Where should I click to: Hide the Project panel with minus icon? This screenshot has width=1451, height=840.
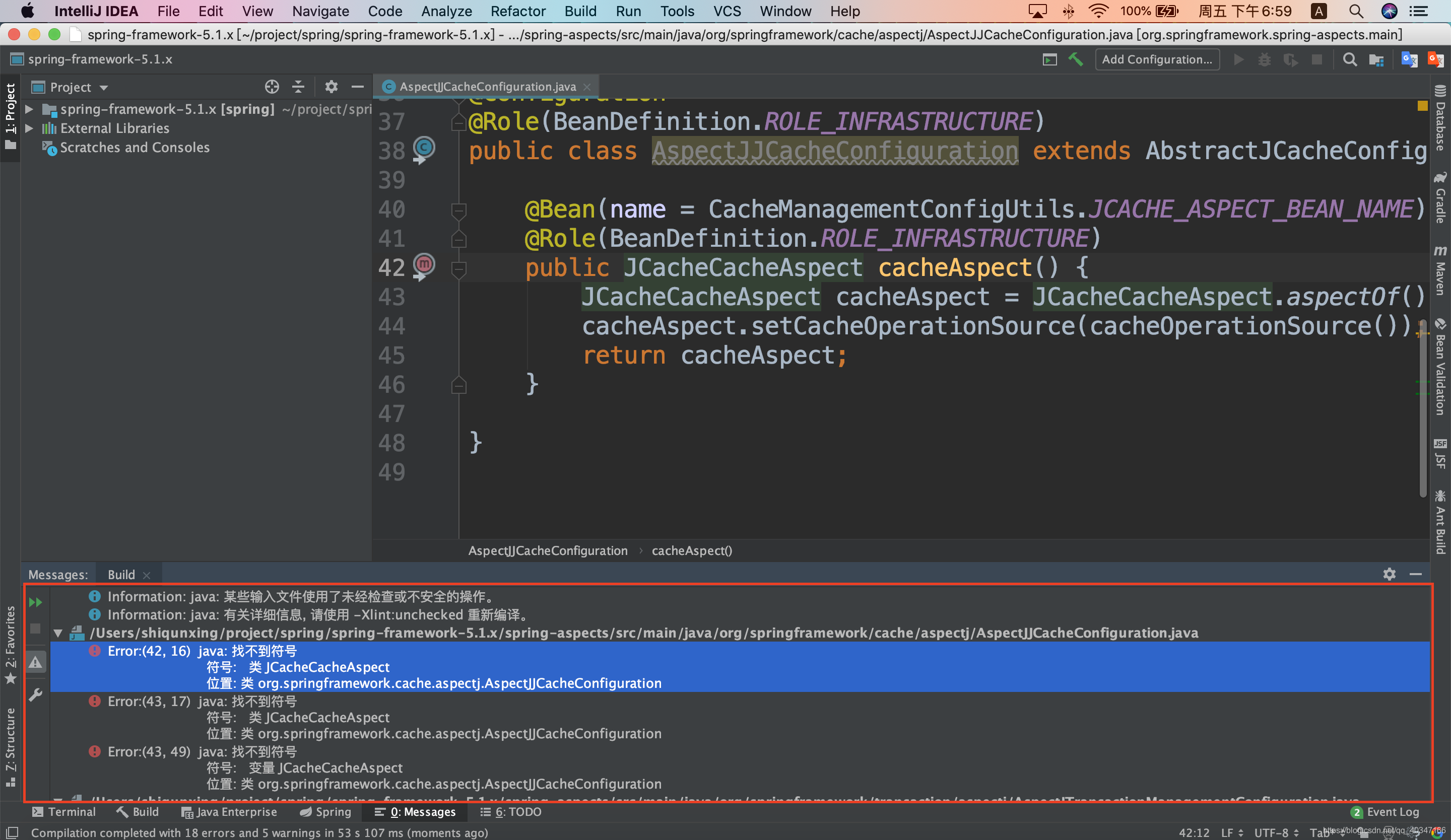(358, 87)
